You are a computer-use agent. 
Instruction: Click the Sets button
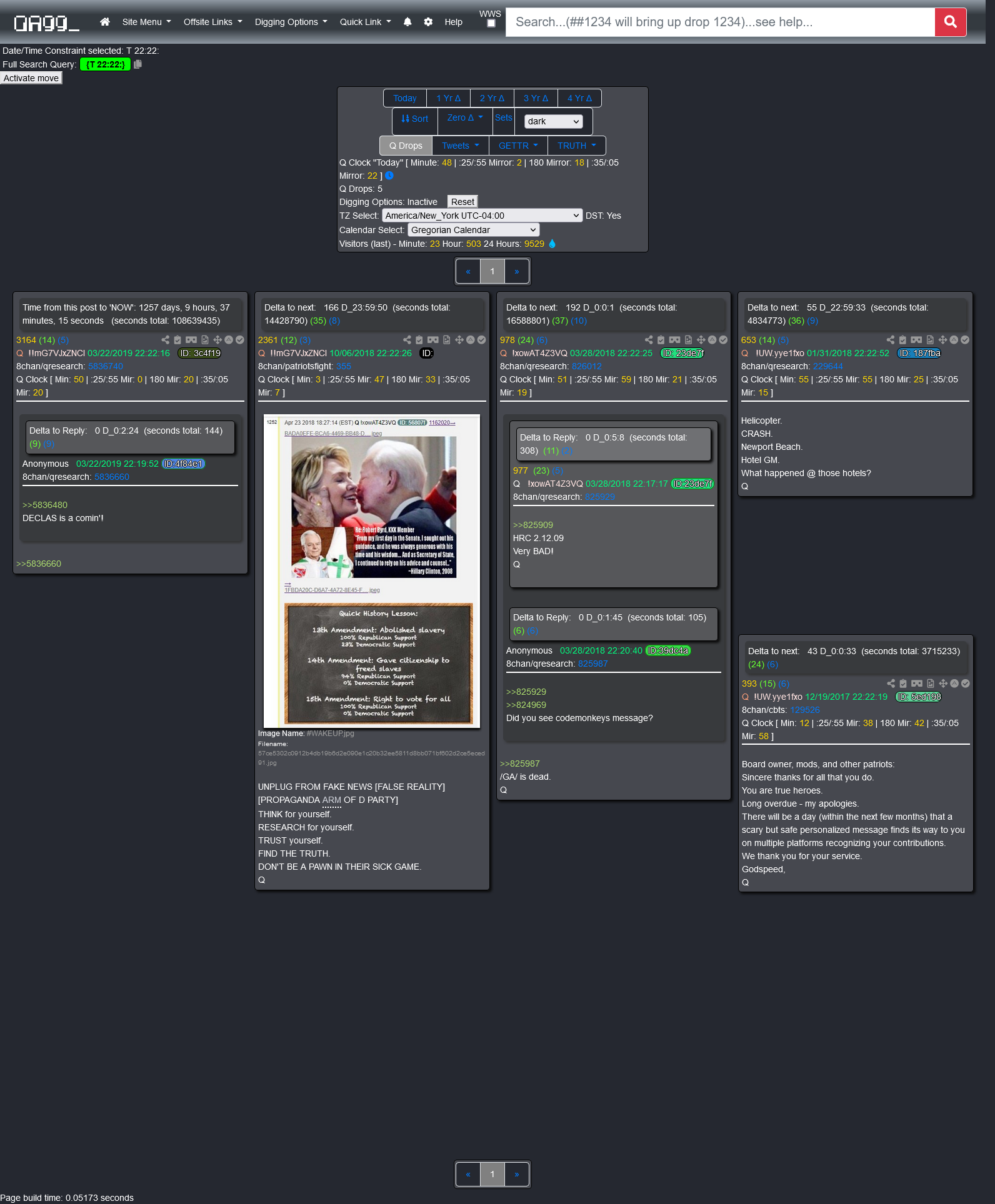point(504,117)
